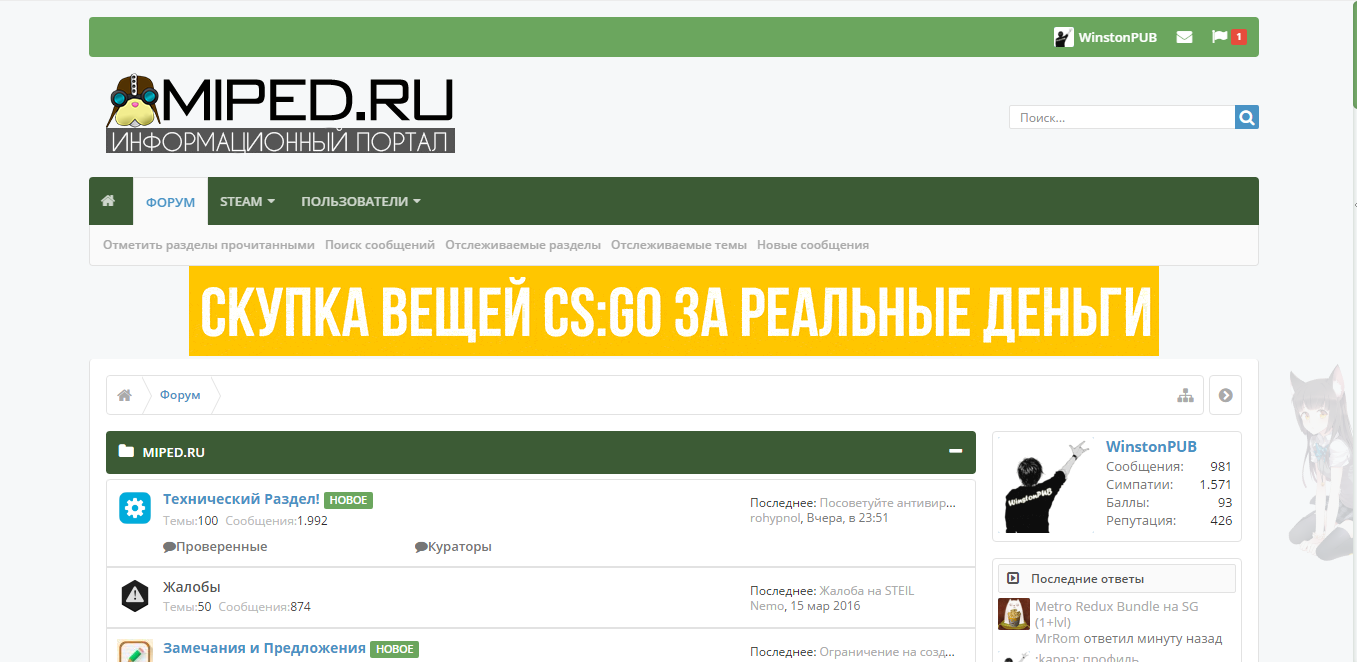Click the MIPED.RU category folder icon
Viewport: 1357px width, 662px height.
(x=125, y=452)
